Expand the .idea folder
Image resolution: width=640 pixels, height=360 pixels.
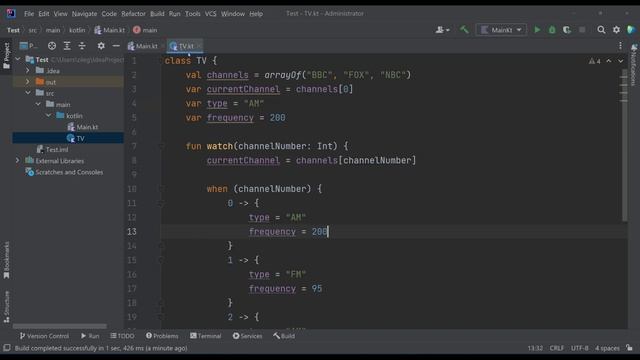tap(28, 71)
